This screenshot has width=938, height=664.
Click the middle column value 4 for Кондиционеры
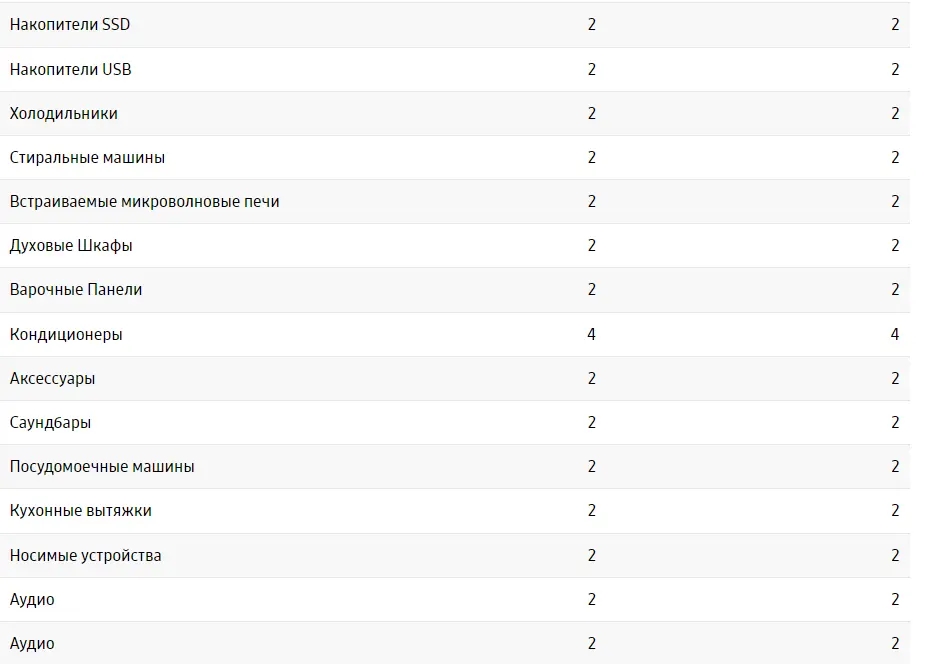[592, 334]
